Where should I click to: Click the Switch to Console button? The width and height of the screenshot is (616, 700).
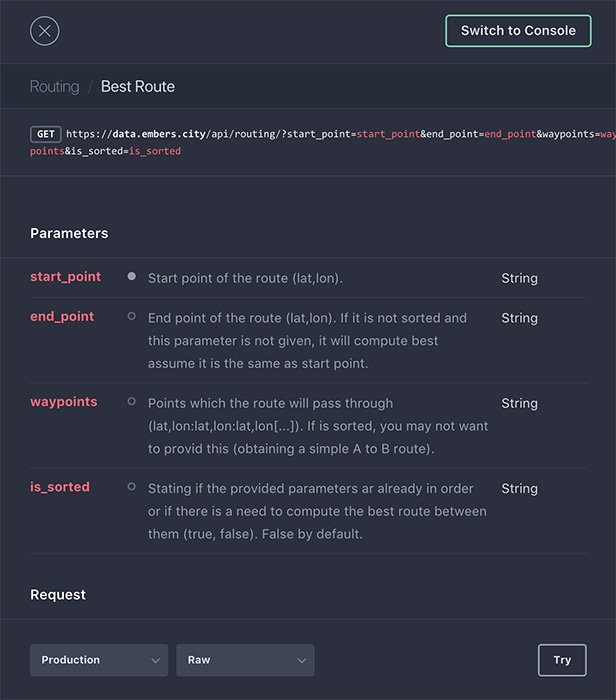point(518,31)
